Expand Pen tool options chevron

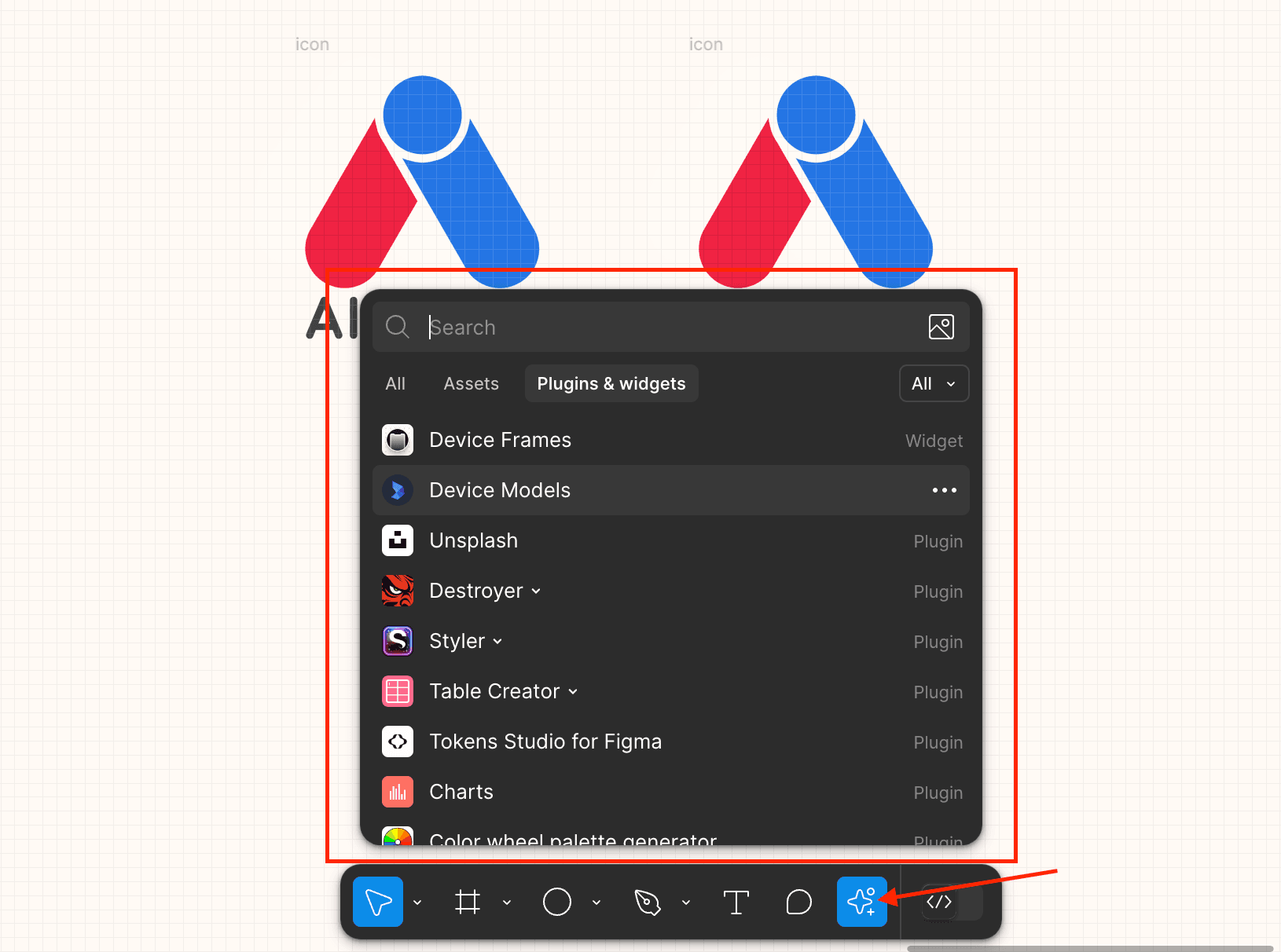click(686, 903)
